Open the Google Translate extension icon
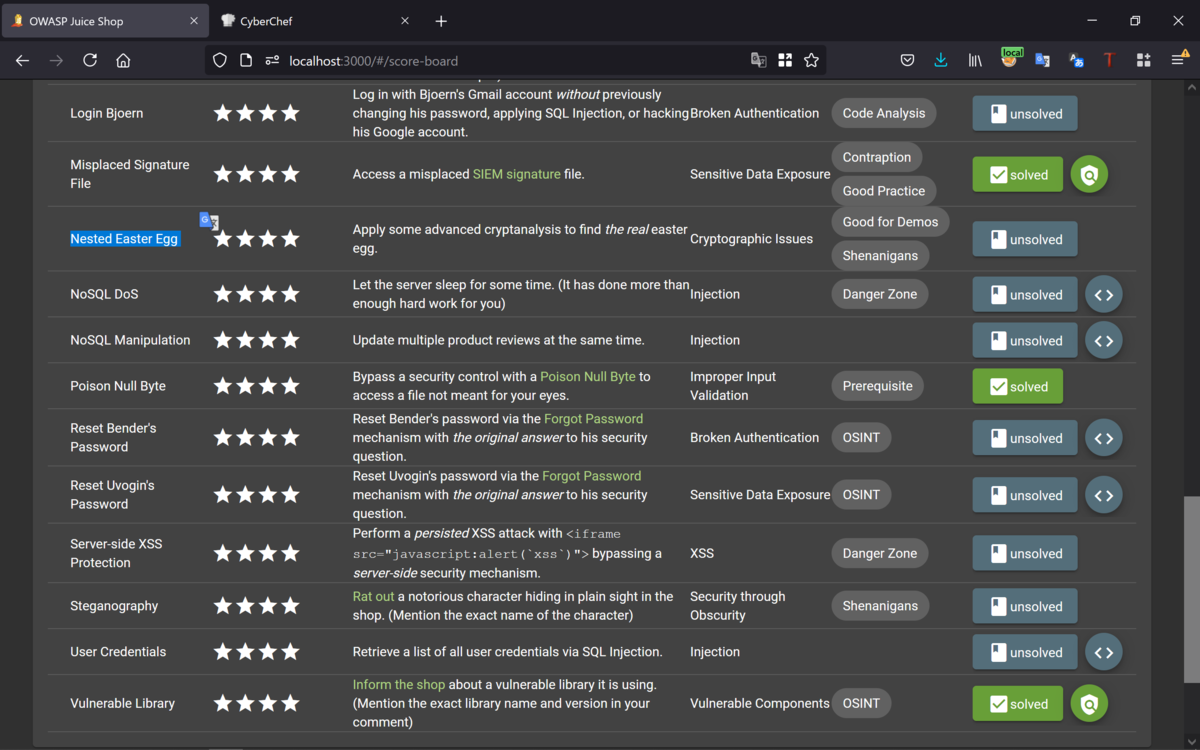Screen dimensions: 1200x750 (x=1042, y=60)
